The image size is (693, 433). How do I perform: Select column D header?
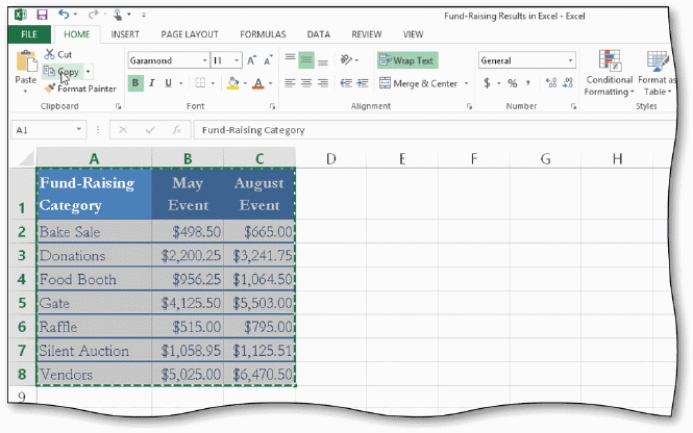pyautogui.click(x=331, y=158)
